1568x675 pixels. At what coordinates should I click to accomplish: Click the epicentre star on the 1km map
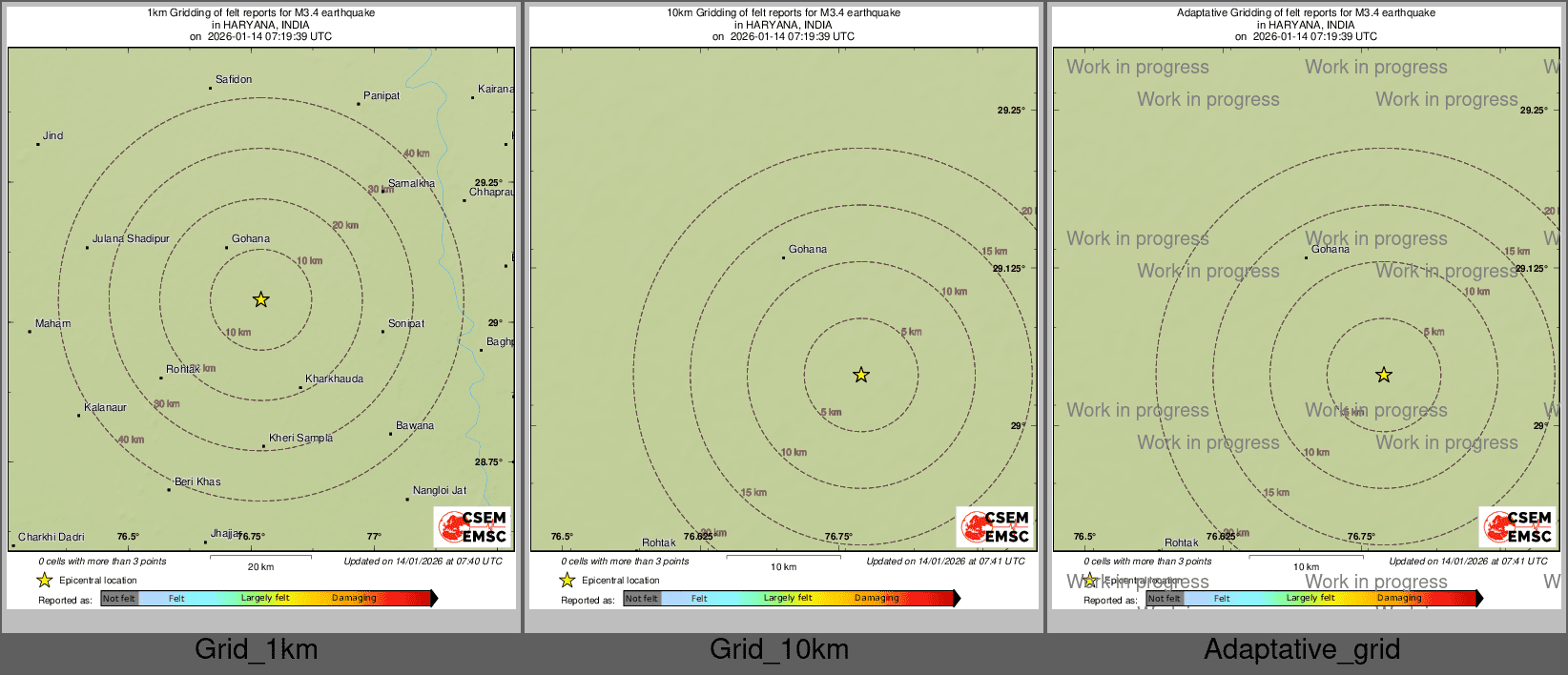(260, 299)
